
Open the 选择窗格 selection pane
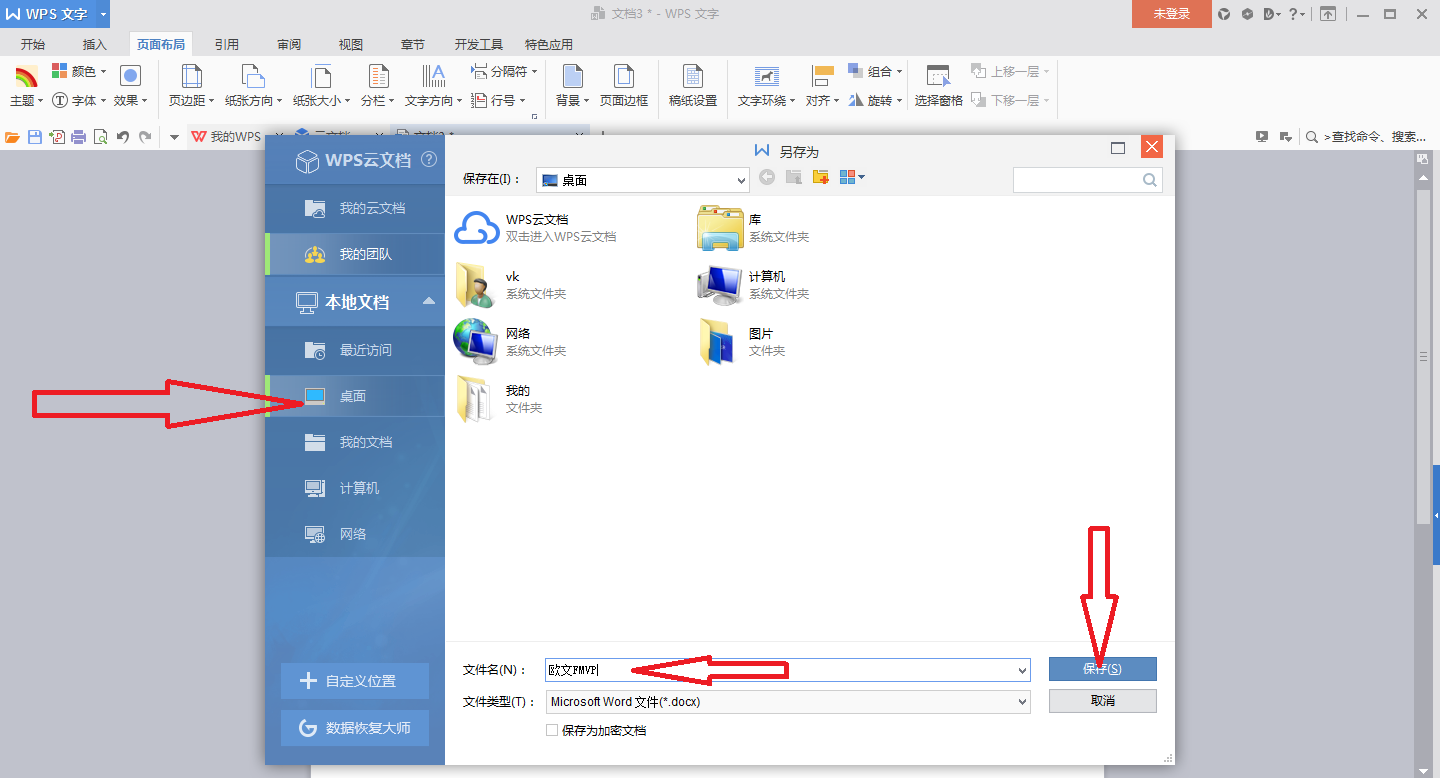938,87
